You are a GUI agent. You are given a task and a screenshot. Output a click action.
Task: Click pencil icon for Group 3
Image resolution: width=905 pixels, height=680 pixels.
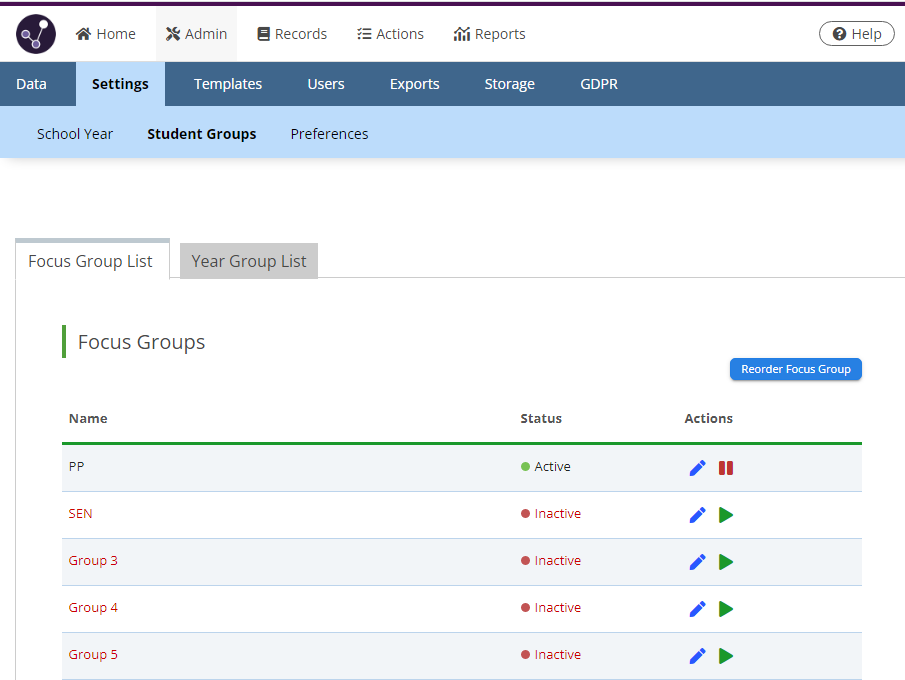pos(698,562)
